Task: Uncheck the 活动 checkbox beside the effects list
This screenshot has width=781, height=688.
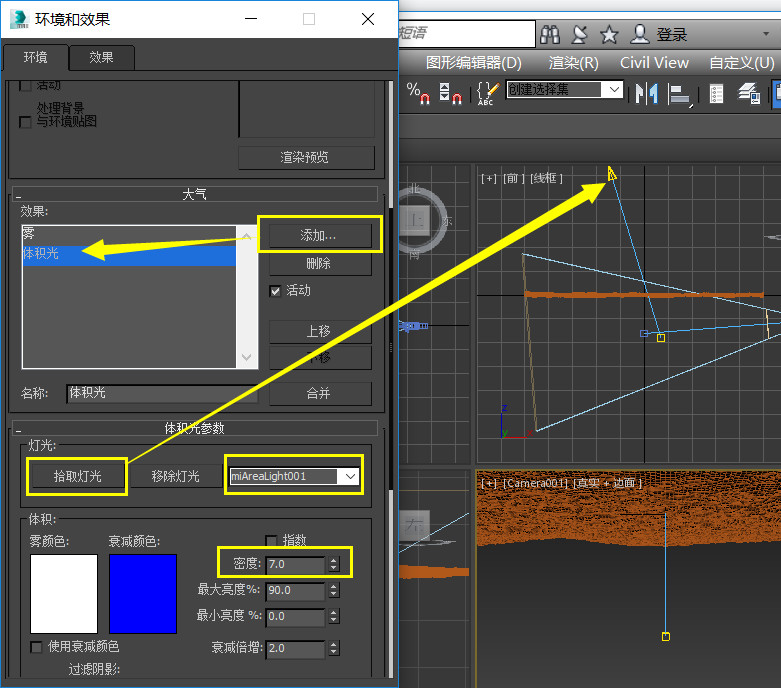Action: tap(276, 291)
